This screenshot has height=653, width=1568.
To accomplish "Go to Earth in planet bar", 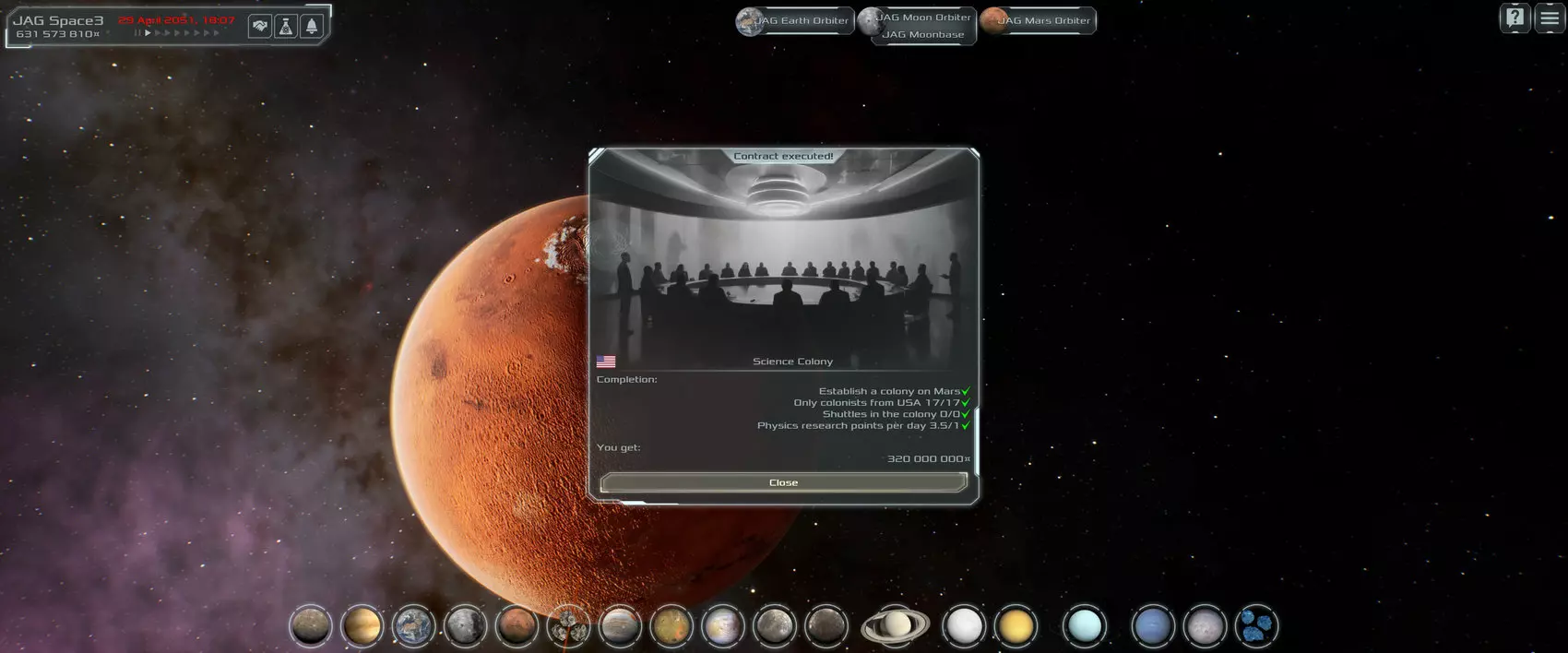I will tap(413, 626).
